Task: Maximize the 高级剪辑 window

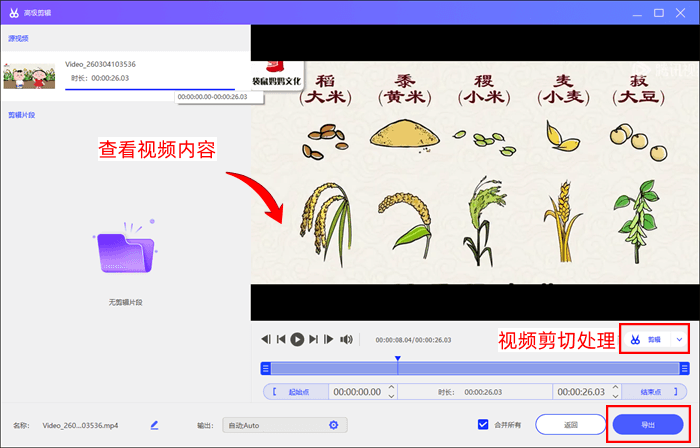Action: coord(659,13)
